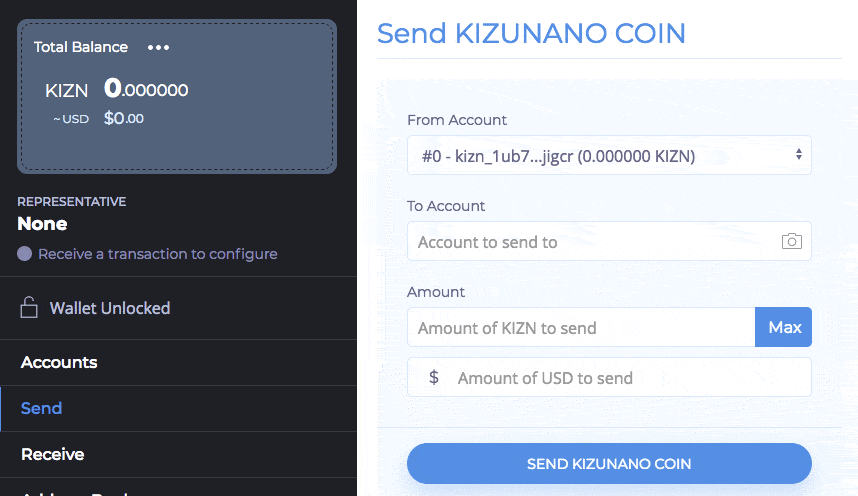The height and width of the screenshot is (496, 858).
Task: Click the KIZN balance amount
Action: (146, 89)
